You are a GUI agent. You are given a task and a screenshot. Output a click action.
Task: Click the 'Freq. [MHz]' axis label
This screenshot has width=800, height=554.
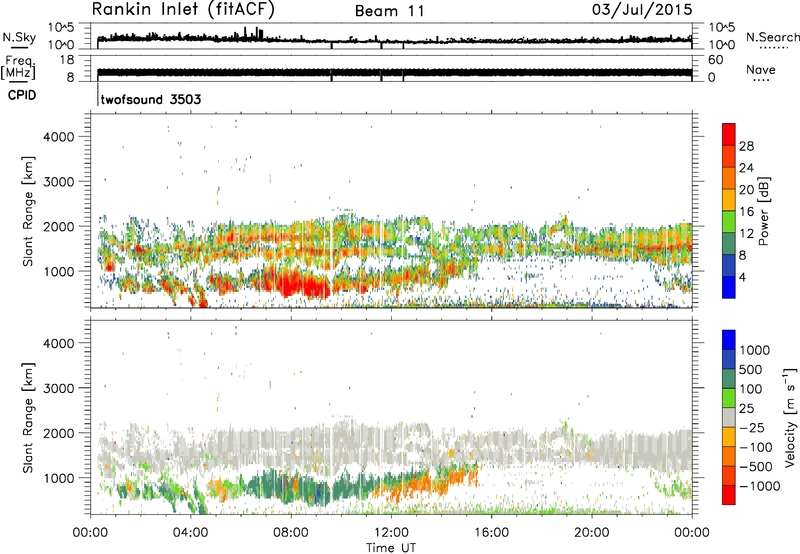click(18, 67)
